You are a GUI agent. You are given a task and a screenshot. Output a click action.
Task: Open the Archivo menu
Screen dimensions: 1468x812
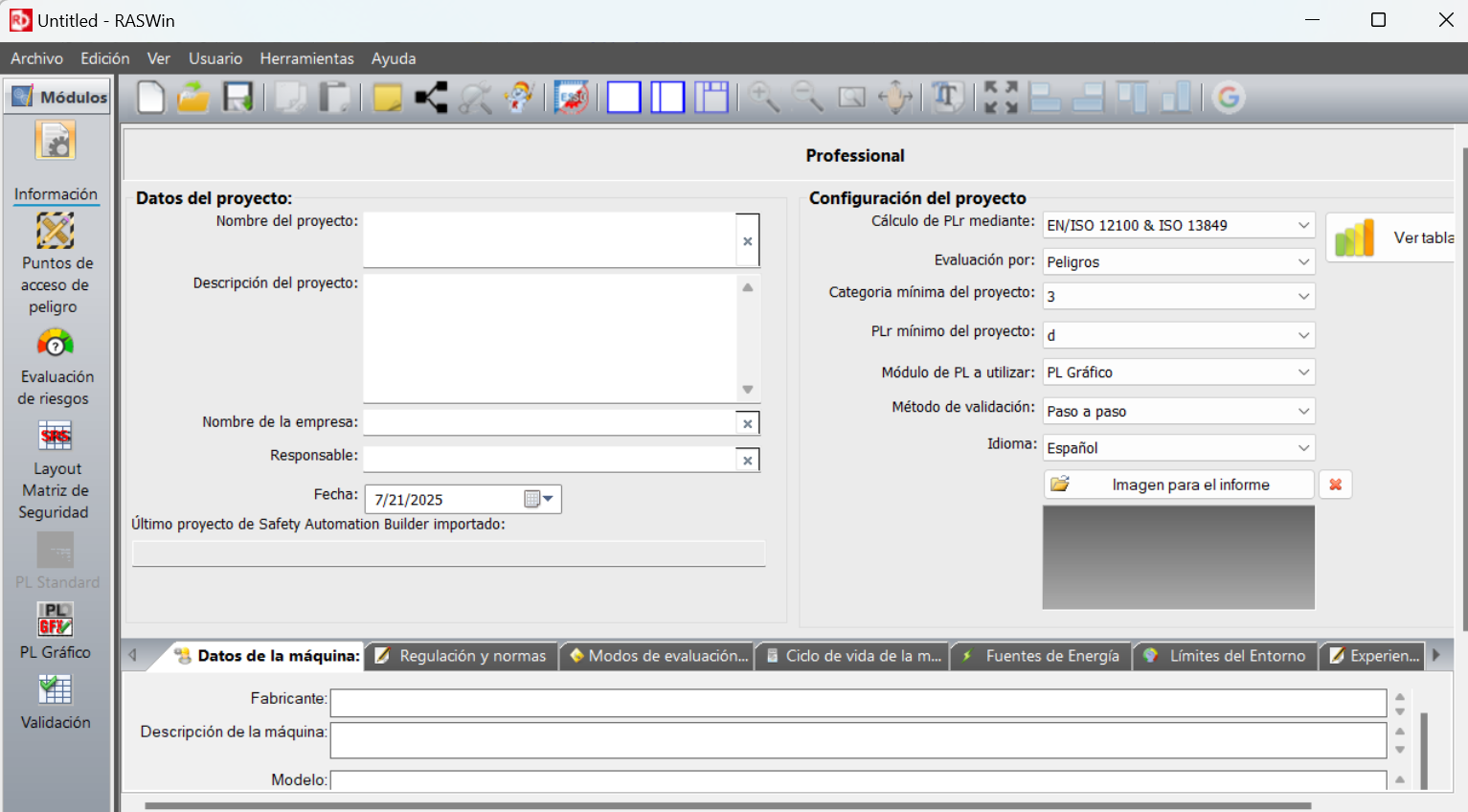[36, 58]
